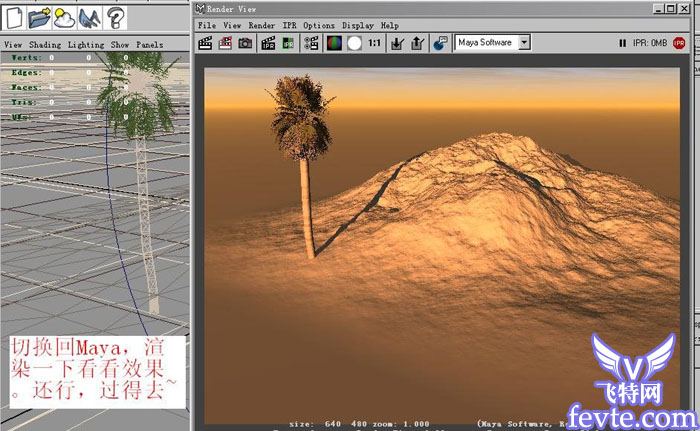Click the Faces: heads-up display label
700x431 pixels.
coord(26,88)
